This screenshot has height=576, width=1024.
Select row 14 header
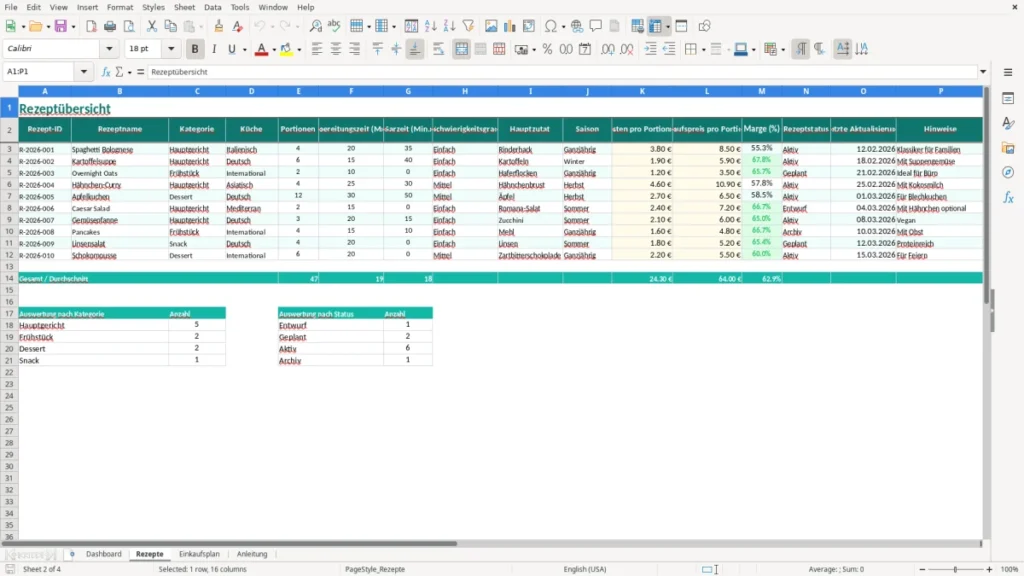(x=9, y=278)
